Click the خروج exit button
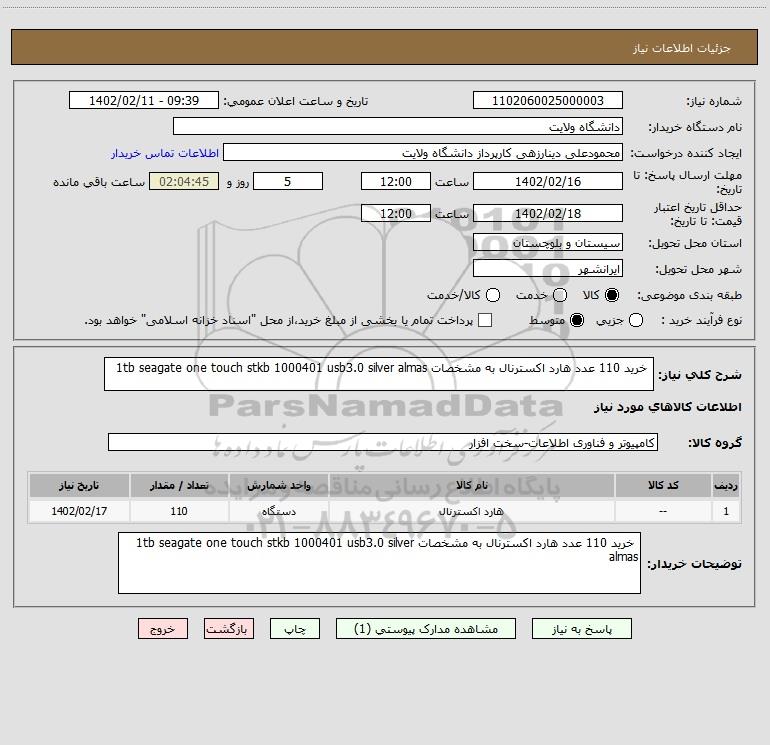770x745 pixels. 163,629
